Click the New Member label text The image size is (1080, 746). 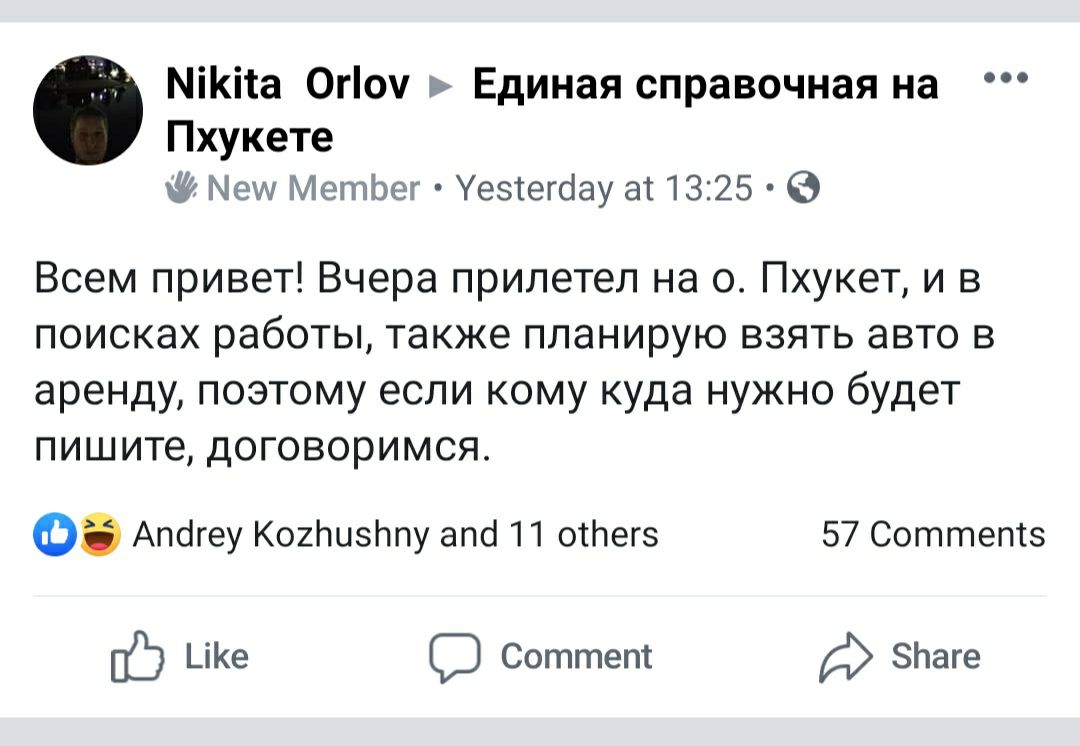[x=313, y=187]
